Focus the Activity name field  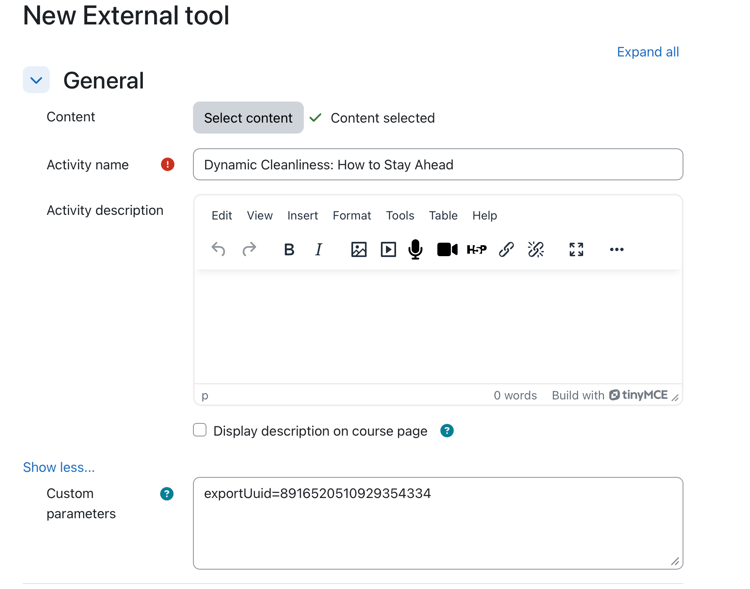click(438, 165)
